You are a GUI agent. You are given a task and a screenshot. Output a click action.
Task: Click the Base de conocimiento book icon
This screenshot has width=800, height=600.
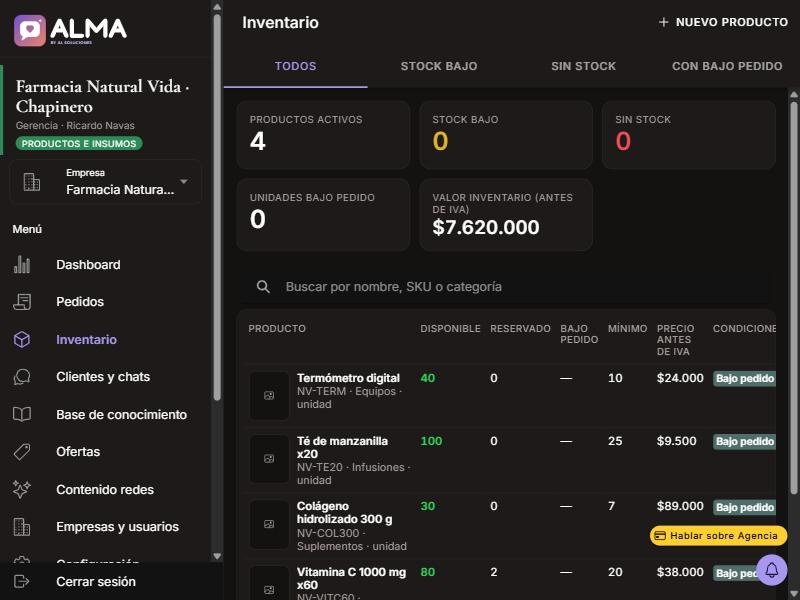coord(21,414)
